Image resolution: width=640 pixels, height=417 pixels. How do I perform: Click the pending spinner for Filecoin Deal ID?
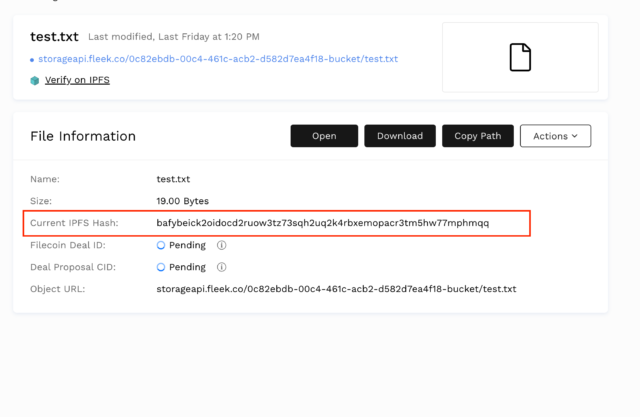pyautogui.click(x=161, y=245)
